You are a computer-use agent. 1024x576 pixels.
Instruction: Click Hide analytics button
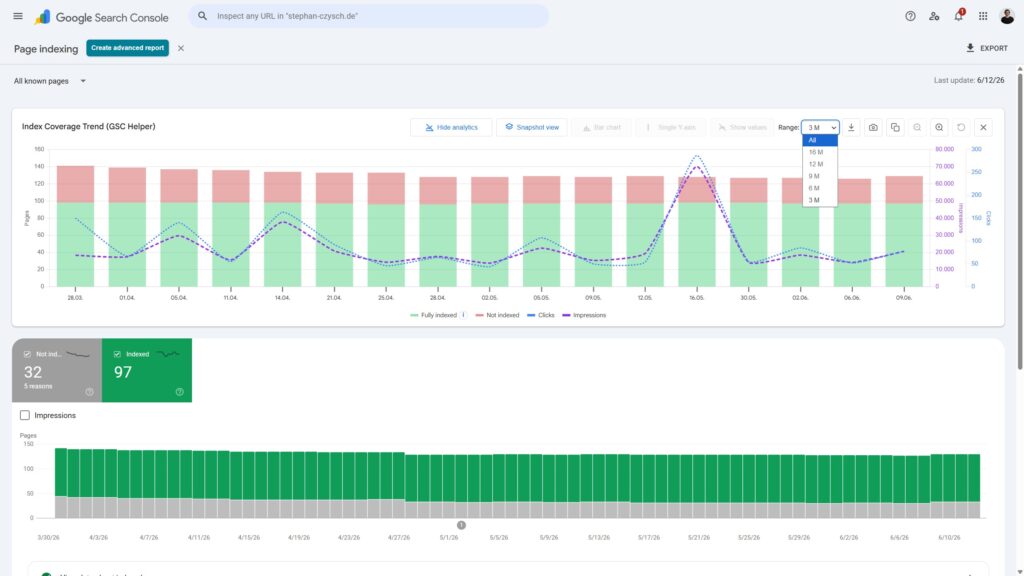point(451,127)
